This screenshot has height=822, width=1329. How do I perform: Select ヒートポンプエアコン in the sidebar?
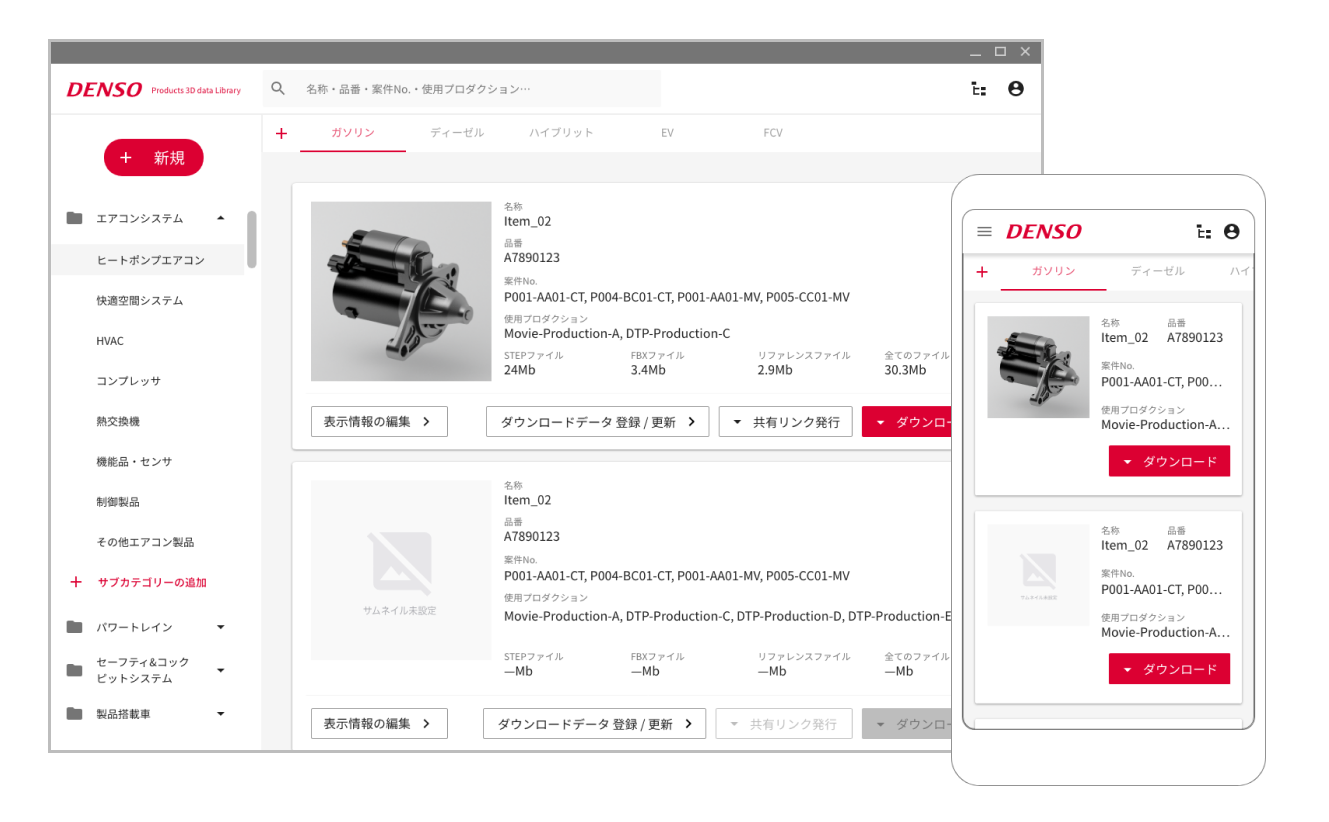(150, 260)
